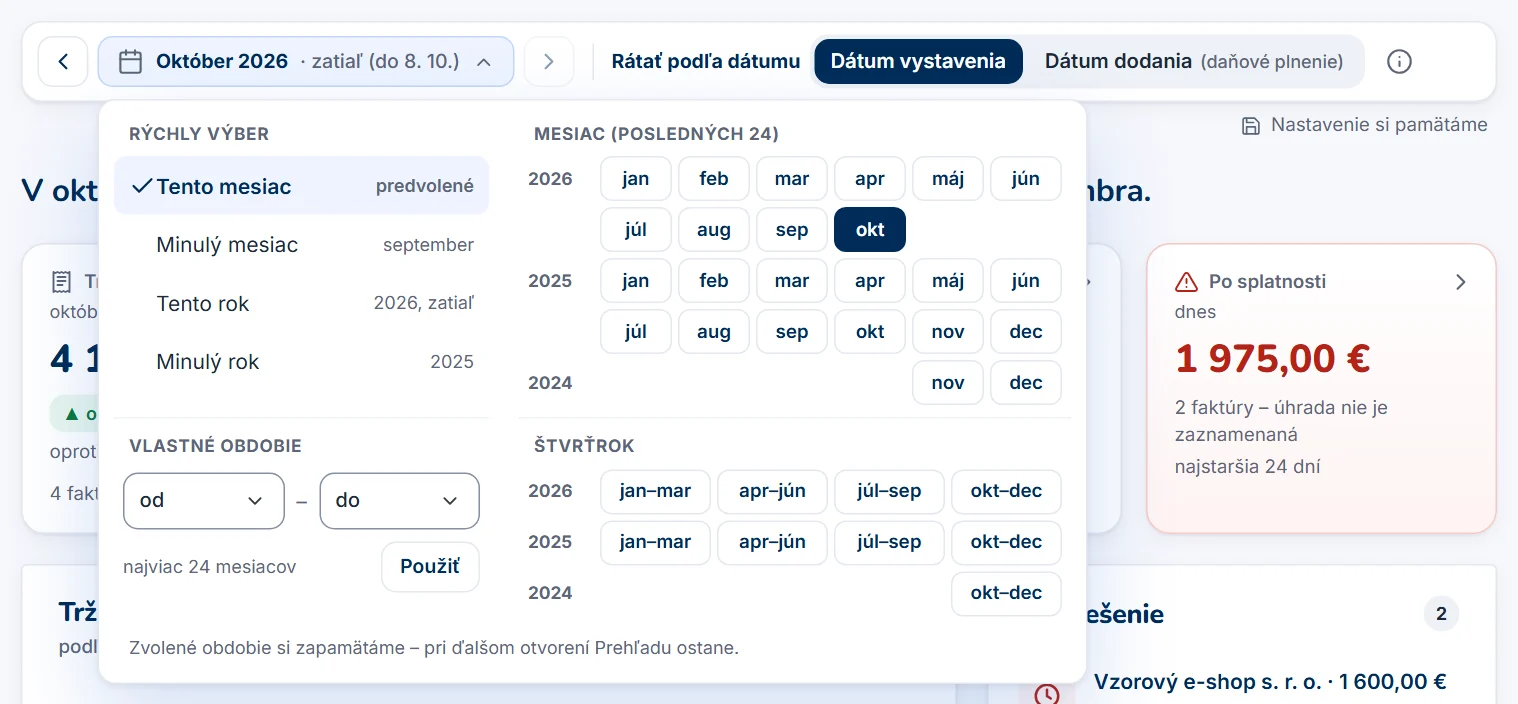Pick apr 2026 month

point(870,179)
